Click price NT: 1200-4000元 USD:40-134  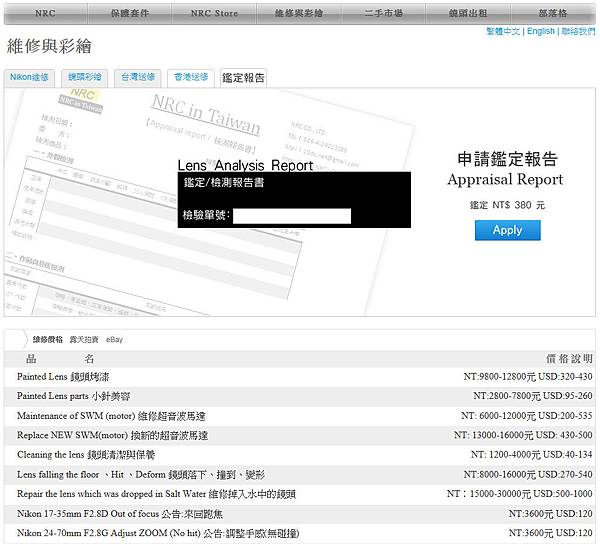point(532,455)
